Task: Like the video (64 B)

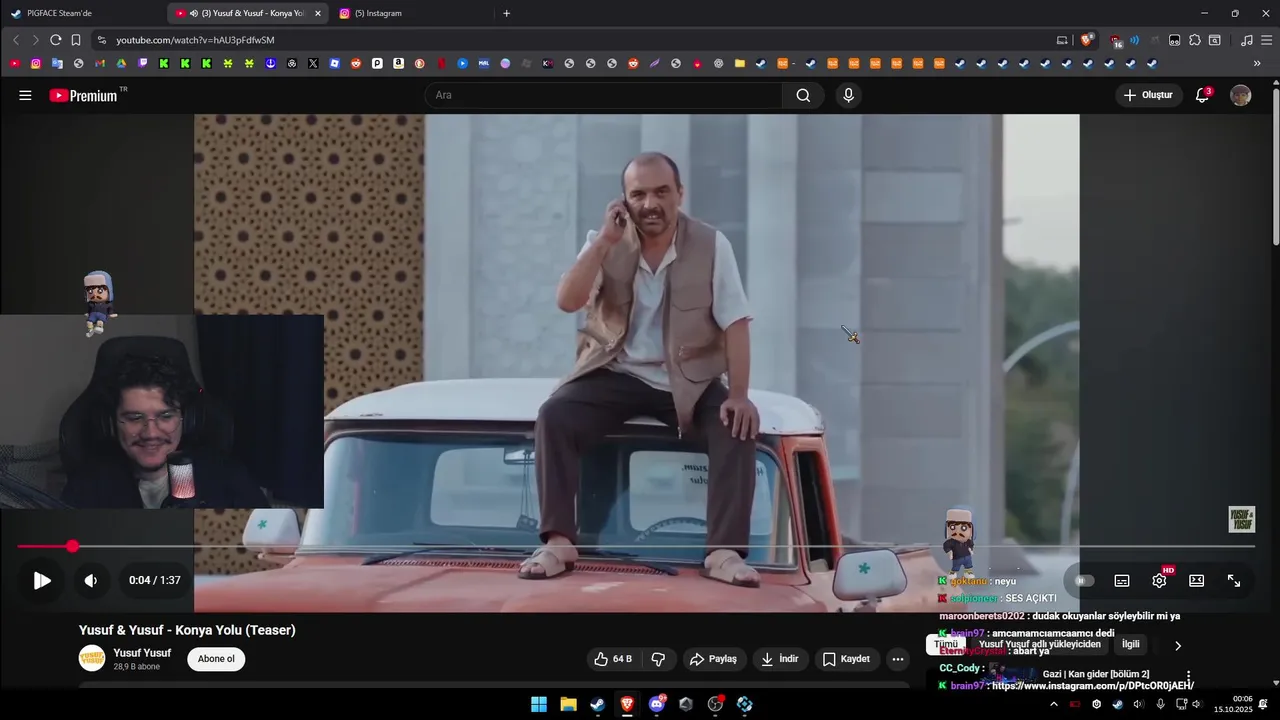Action: coord(612,659)
